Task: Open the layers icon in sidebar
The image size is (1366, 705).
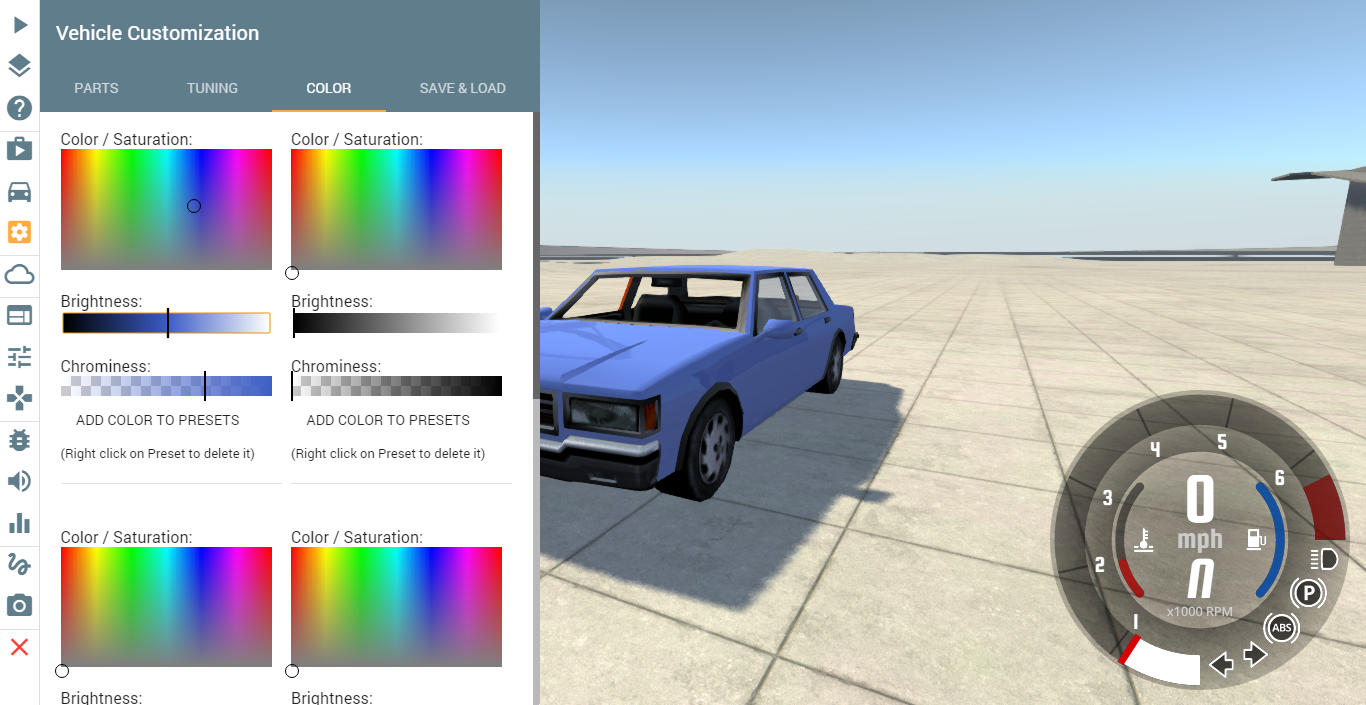Action: tap(20, 66)
